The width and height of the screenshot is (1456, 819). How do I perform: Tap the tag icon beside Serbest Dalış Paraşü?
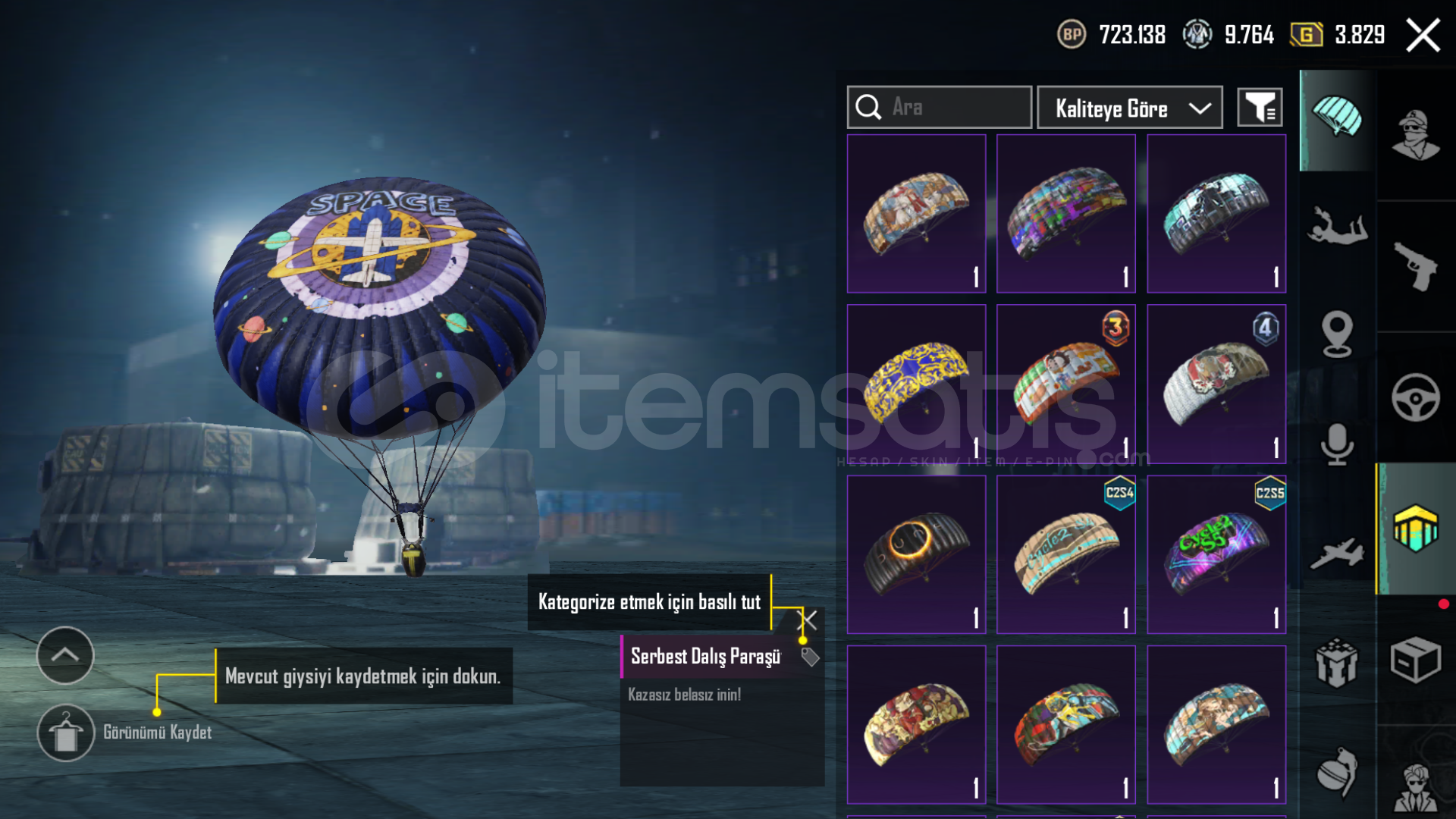click(810, 657)
